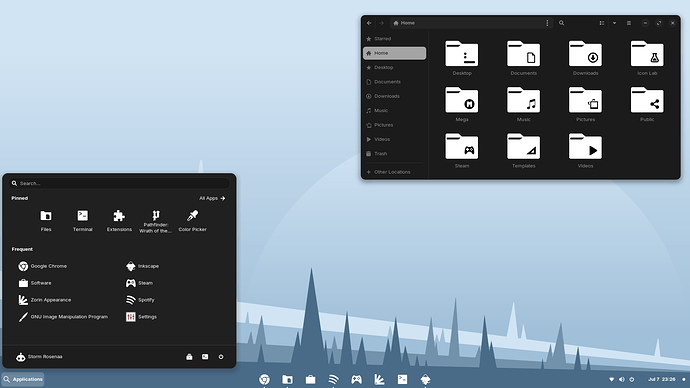The height and width of the screenshot is (388, 690).
Task: Select the Videos folder in Files
Action: (x=585, y=151)
